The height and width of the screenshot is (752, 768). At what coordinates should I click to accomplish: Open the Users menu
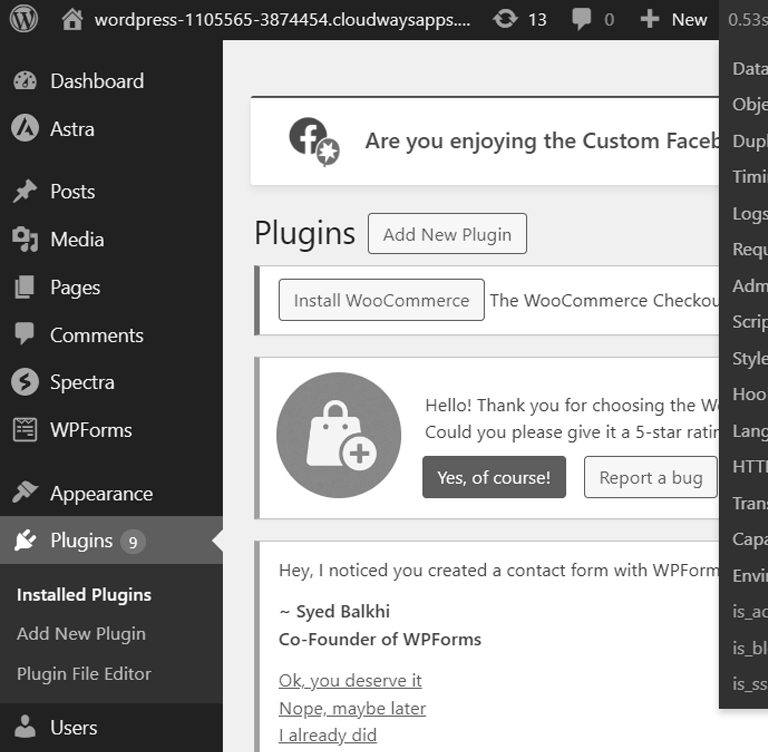click(73, 728)
